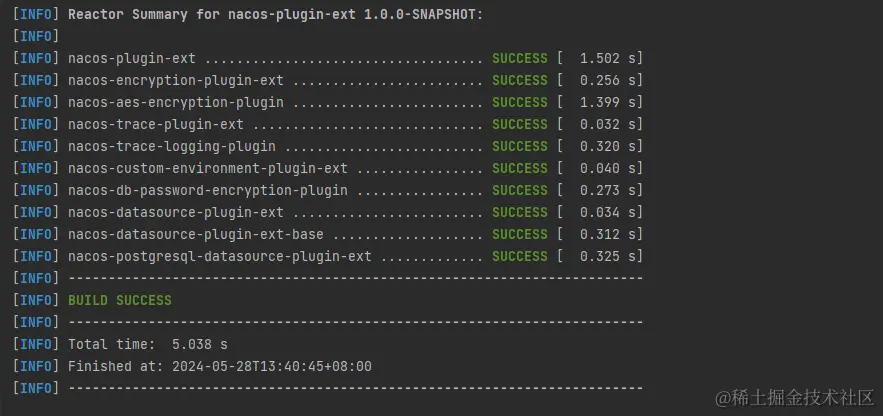This screenshot has width=883, height=416.
Task: Click nacos-datasource-plugin-ext-base module text
Action: pyautogui.click(x=196, y=234)
